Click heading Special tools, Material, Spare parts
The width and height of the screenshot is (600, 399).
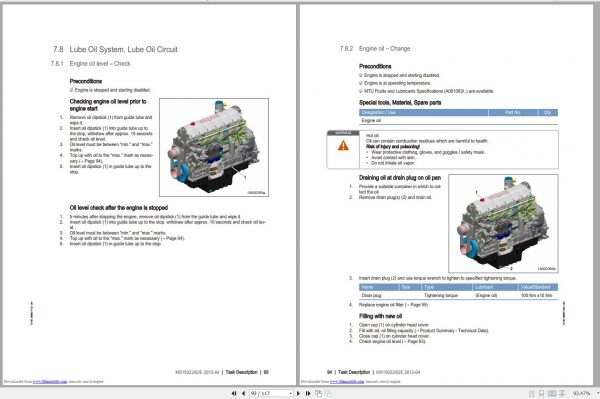[400, 103]
